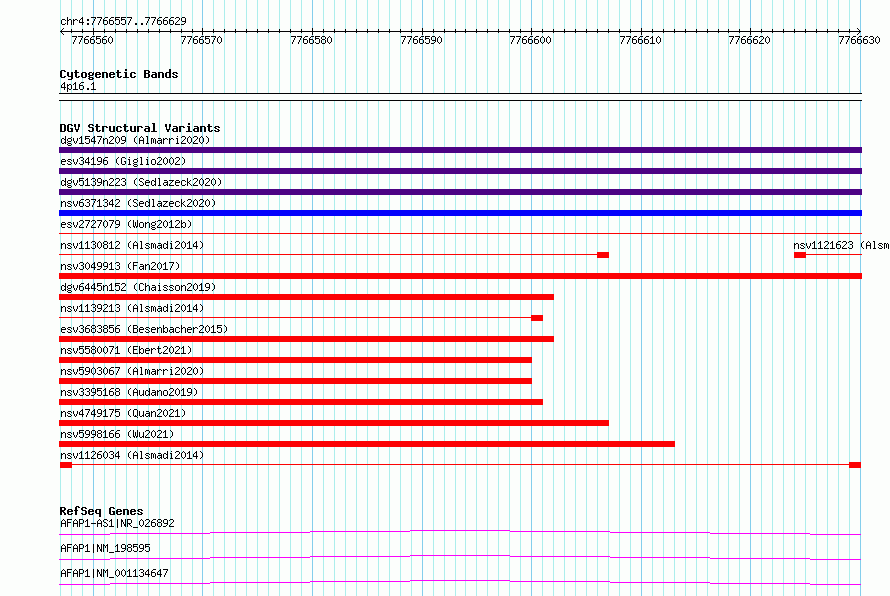Open variant dgv1547n209 (Almarri2020) label
Viewport: 890px width, 596px height.
click(135, 140)
